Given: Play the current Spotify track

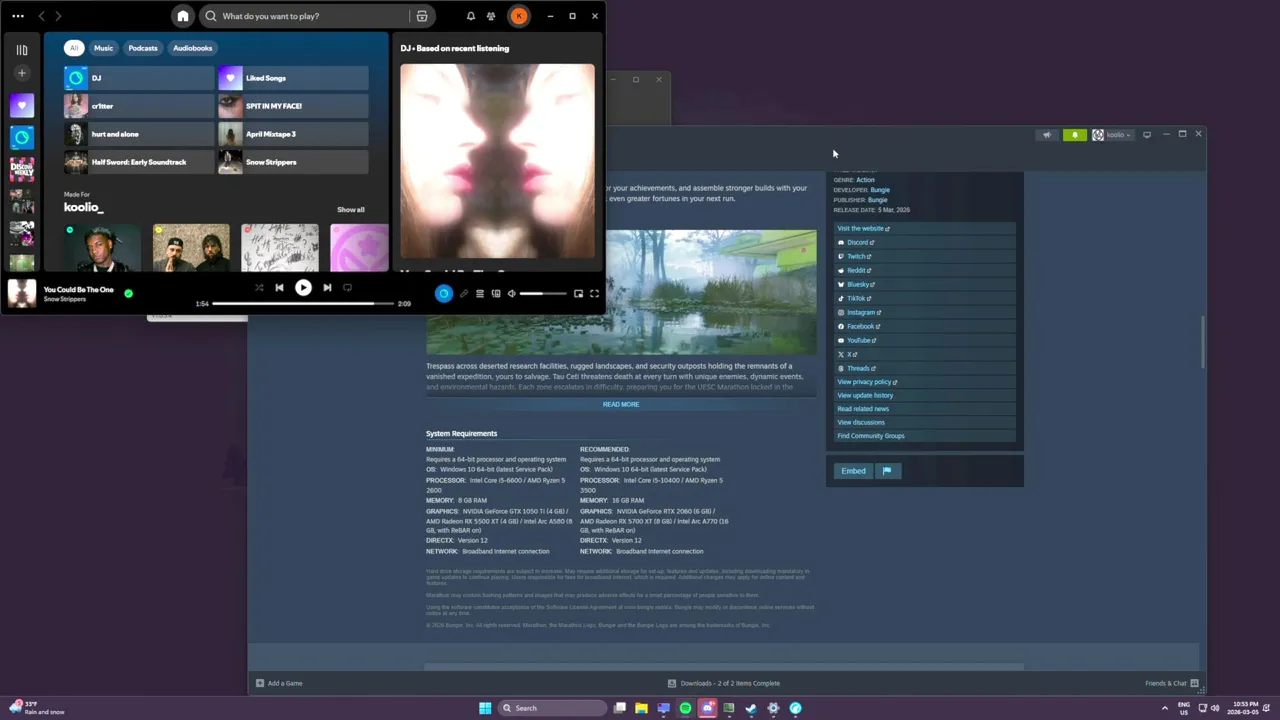Looking at the screenshot, I should (x=303, y=288).
